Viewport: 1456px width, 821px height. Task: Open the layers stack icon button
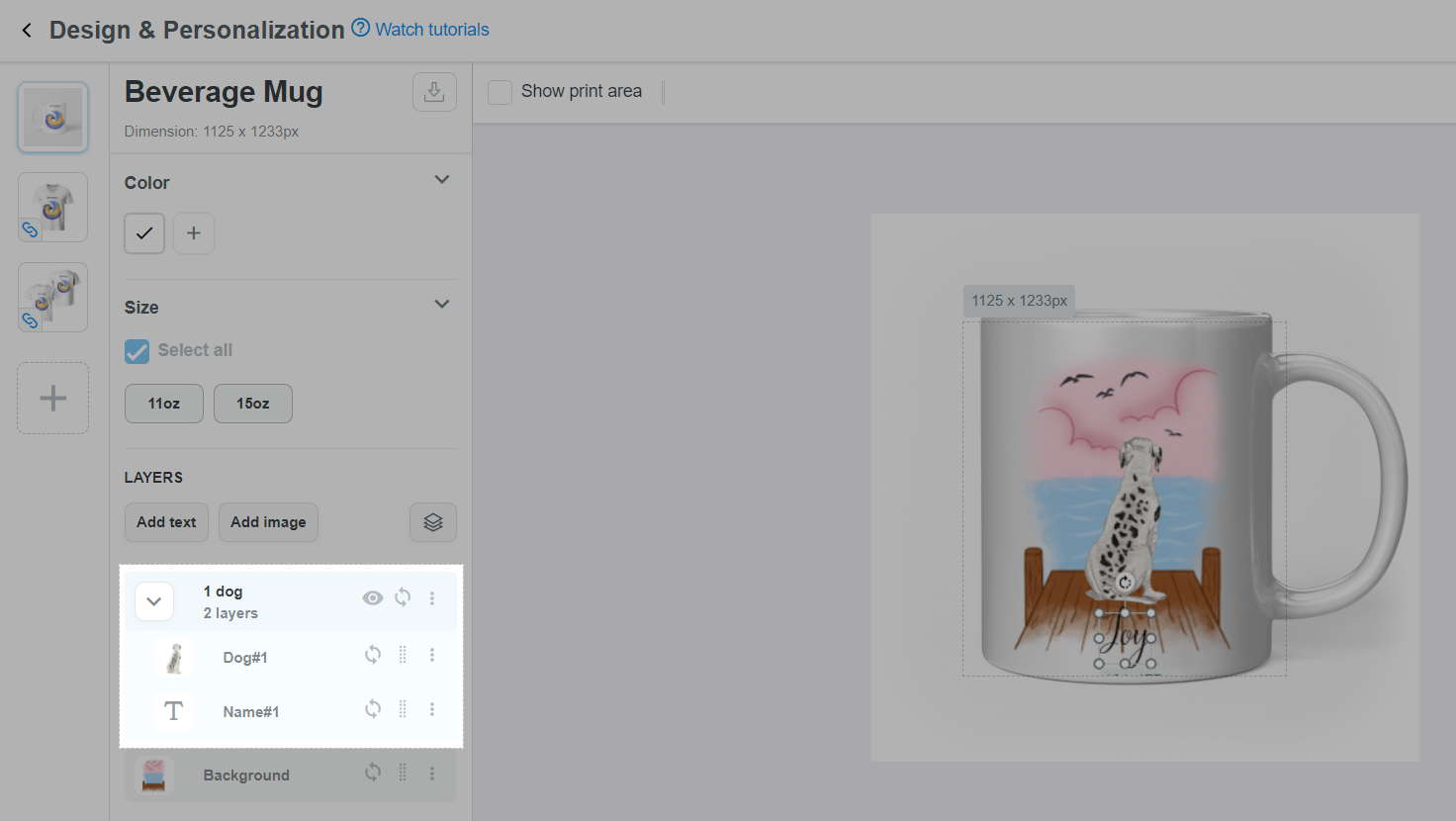(x=433, y=522)
